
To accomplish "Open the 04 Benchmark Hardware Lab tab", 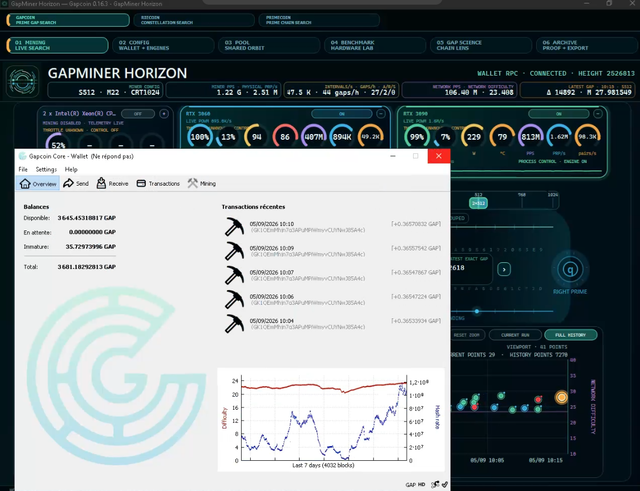I will [x=375, y=45].
